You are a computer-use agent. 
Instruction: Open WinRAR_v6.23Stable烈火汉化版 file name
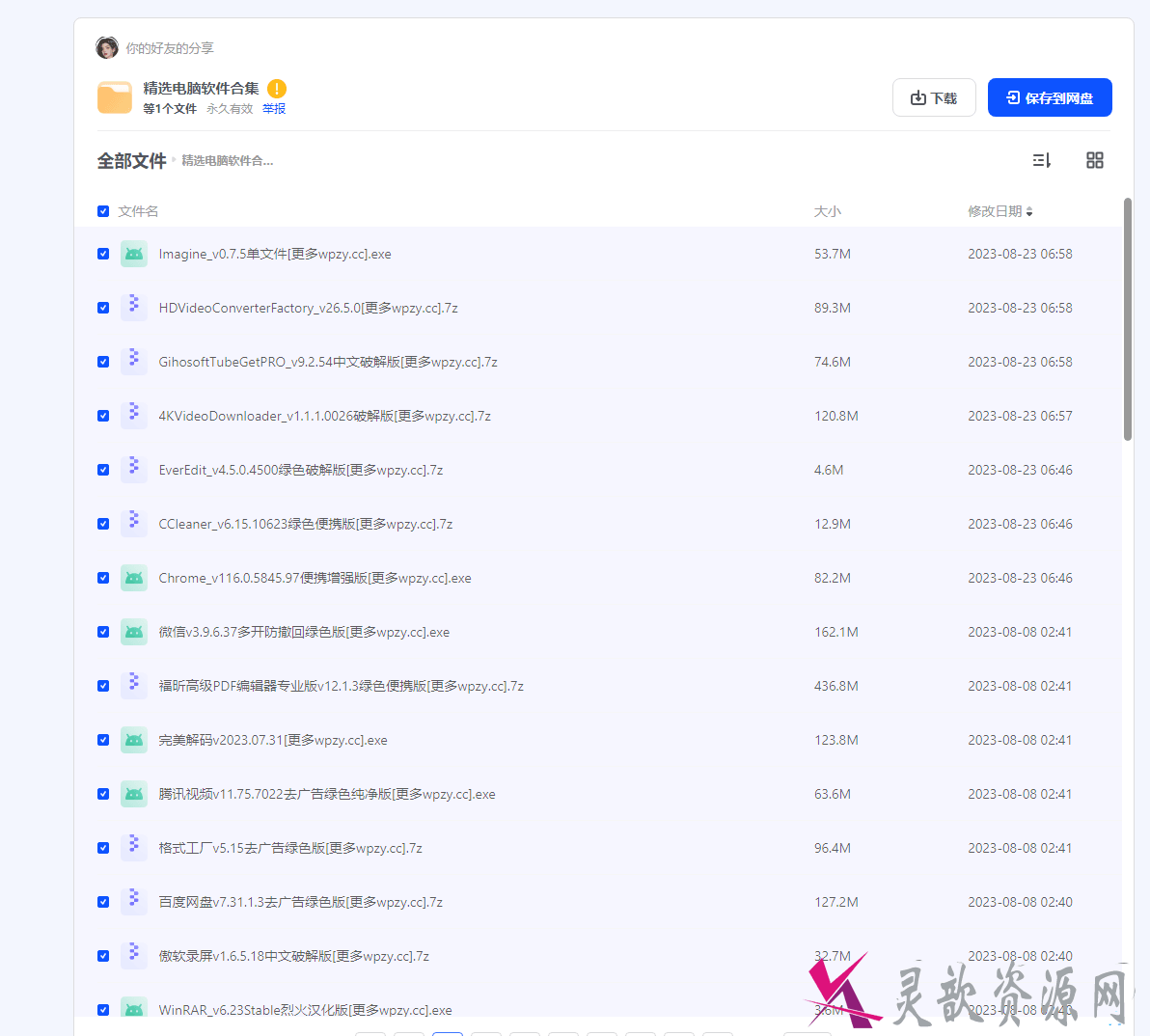click(x=305, y=1010)
